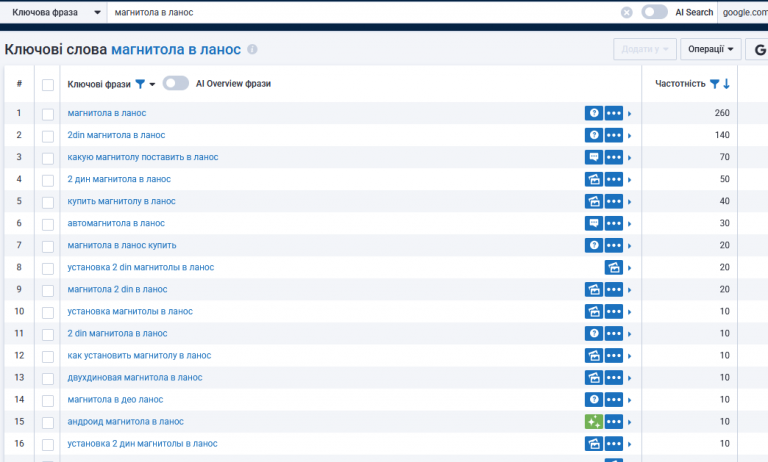Click shop icon for 'установка 2 din магнитолы в ланос'
This screenshot has height=462, width=768.
click(x=614, y=267)
